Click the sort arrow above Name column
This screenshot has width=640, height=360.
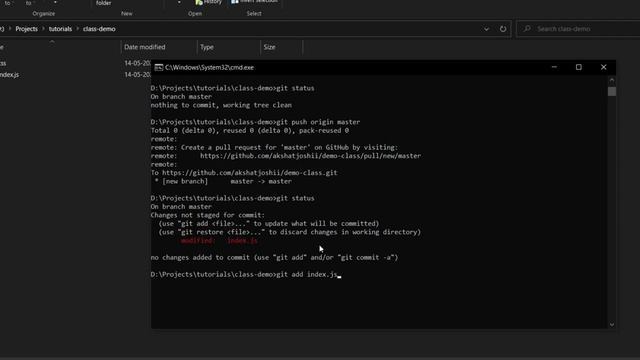point(52,42)
